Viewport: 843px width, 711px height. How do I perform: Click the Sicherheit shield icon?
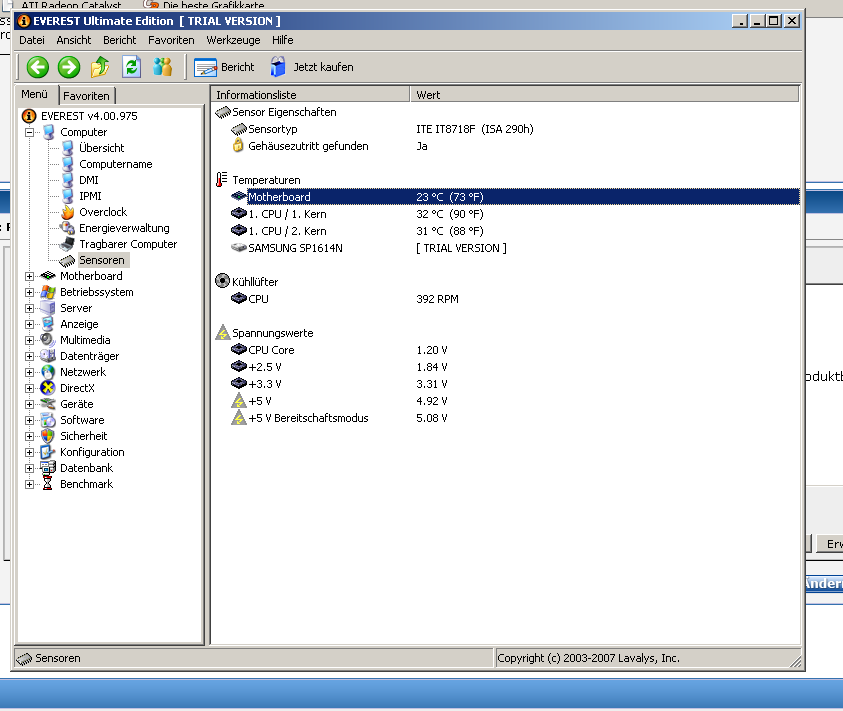(48, 436)
